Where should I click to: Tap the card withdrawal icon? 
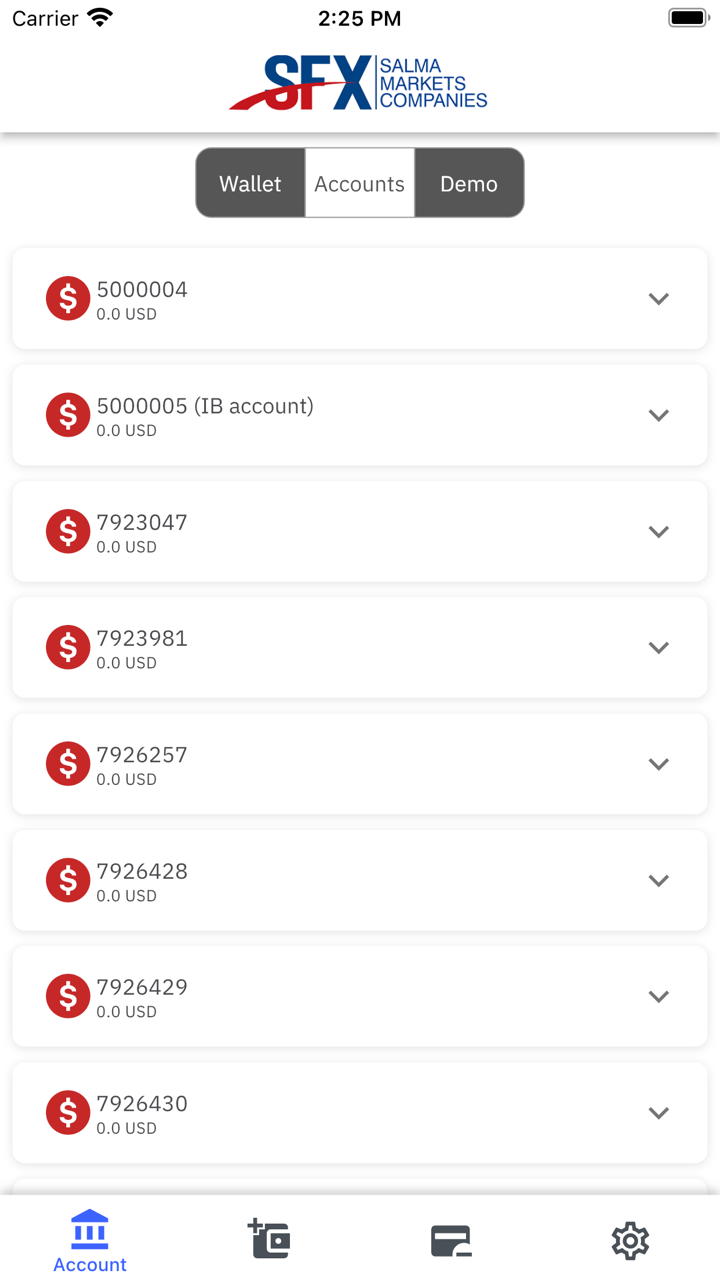(x=451, y=1240)
